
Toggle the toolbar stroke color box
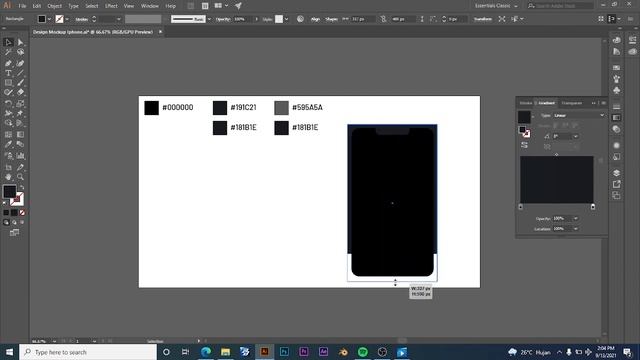pyautogui.click(x=18, y=199)
